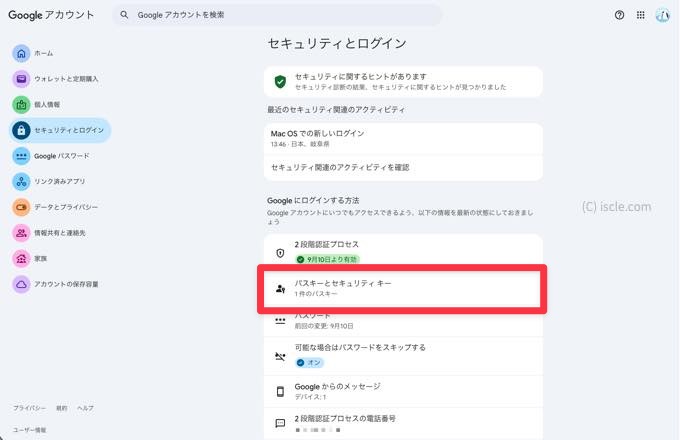Open the help question-mark icon

pos(619,15)
